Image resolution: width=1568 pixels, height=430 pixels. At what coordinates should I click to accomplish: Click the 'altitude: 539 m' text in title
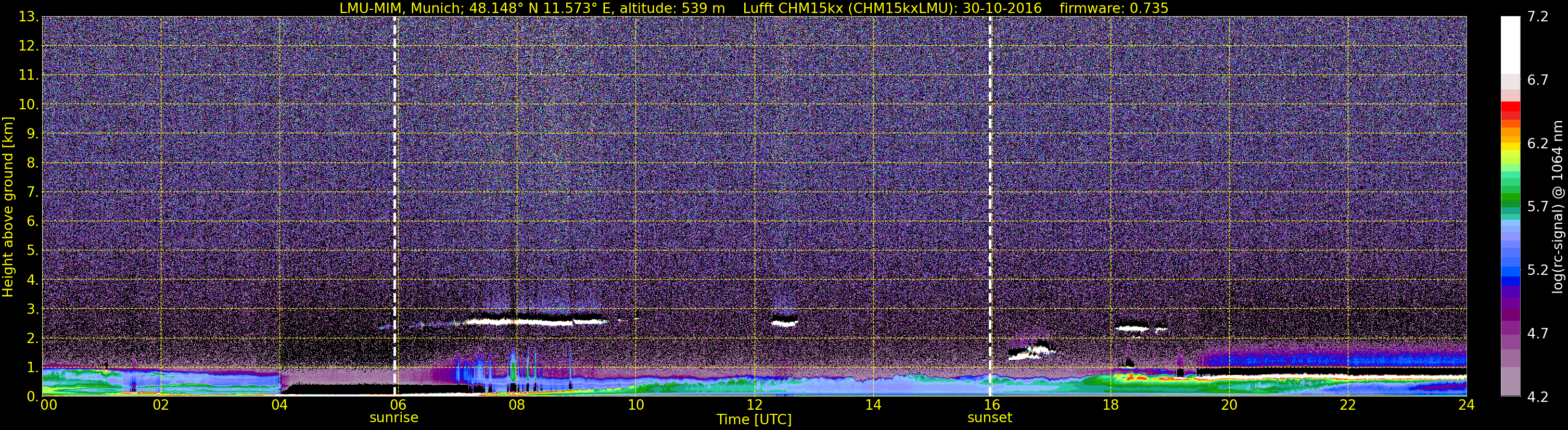click(x=672, y=8)
